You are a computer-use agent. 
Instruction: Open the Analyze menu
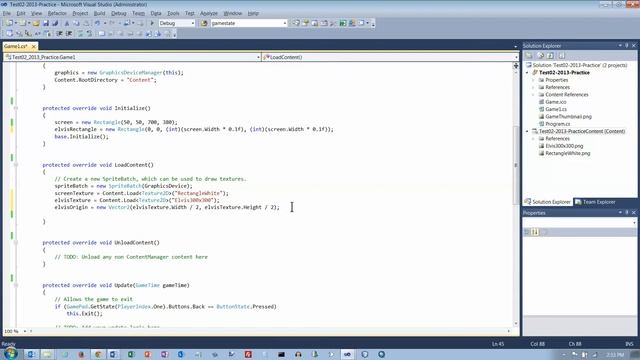coord(209,13)
